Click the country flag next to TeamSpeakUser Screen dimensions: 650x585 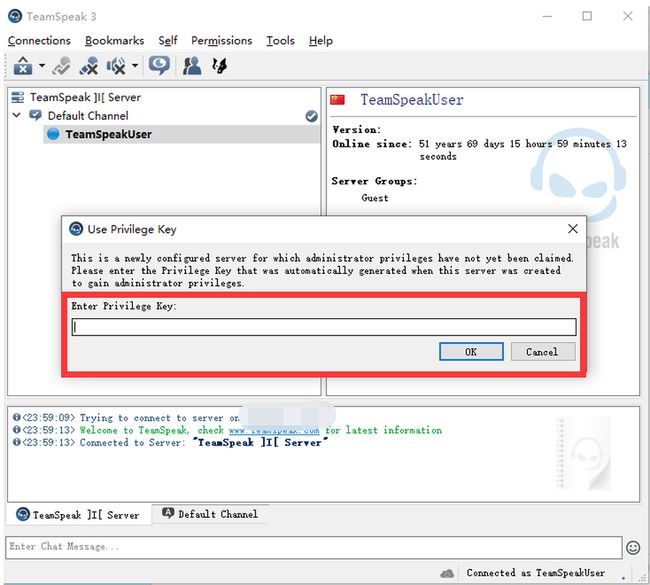[337, 100]
